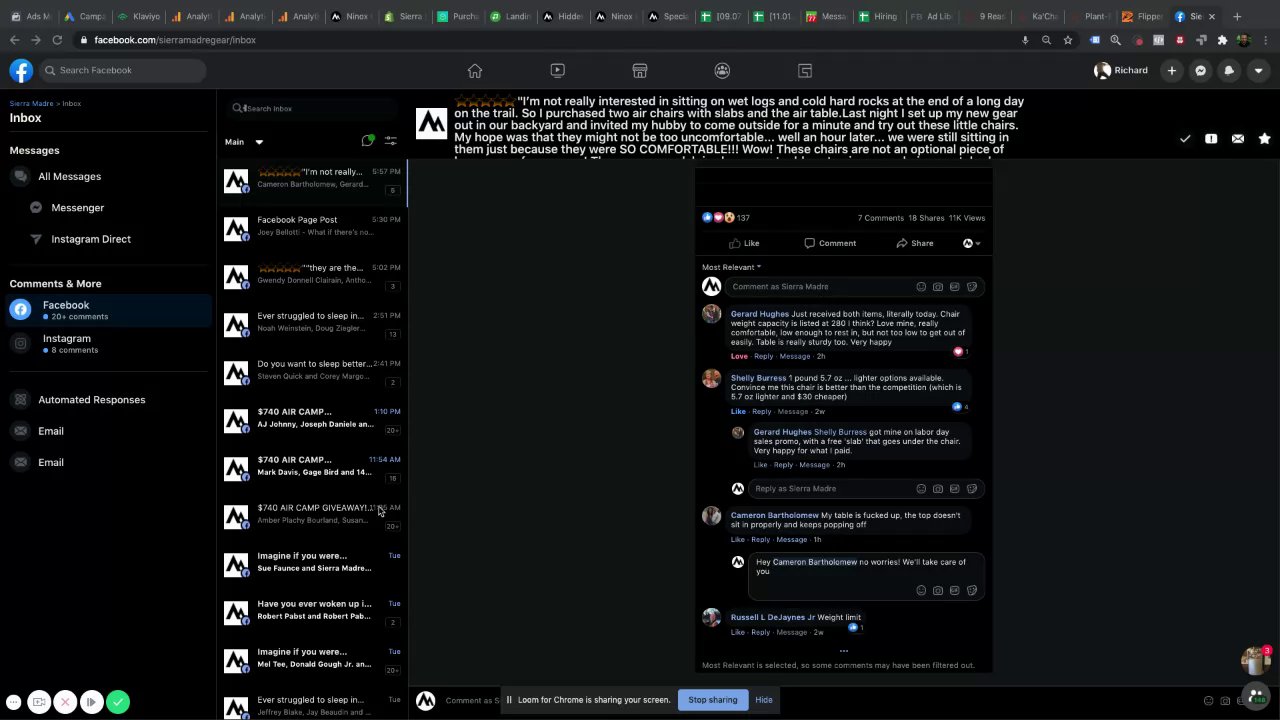Open Loom more options dots
Image resolution: width=1280 pixels, height=720 pixels.
[13, 702]
